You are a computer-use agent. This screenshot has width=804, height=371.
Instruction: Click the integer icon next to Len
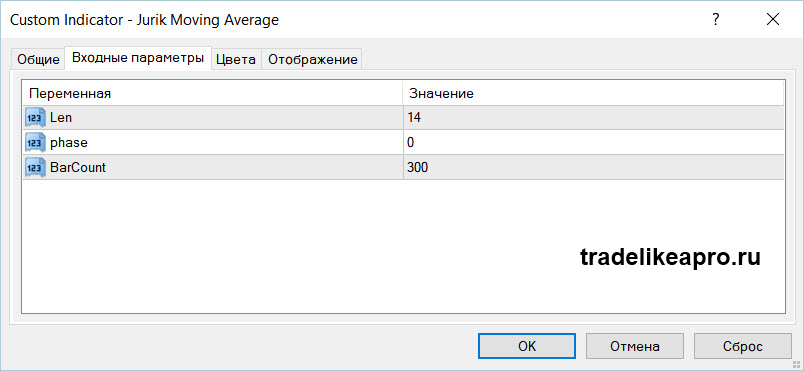click(35, 117)
